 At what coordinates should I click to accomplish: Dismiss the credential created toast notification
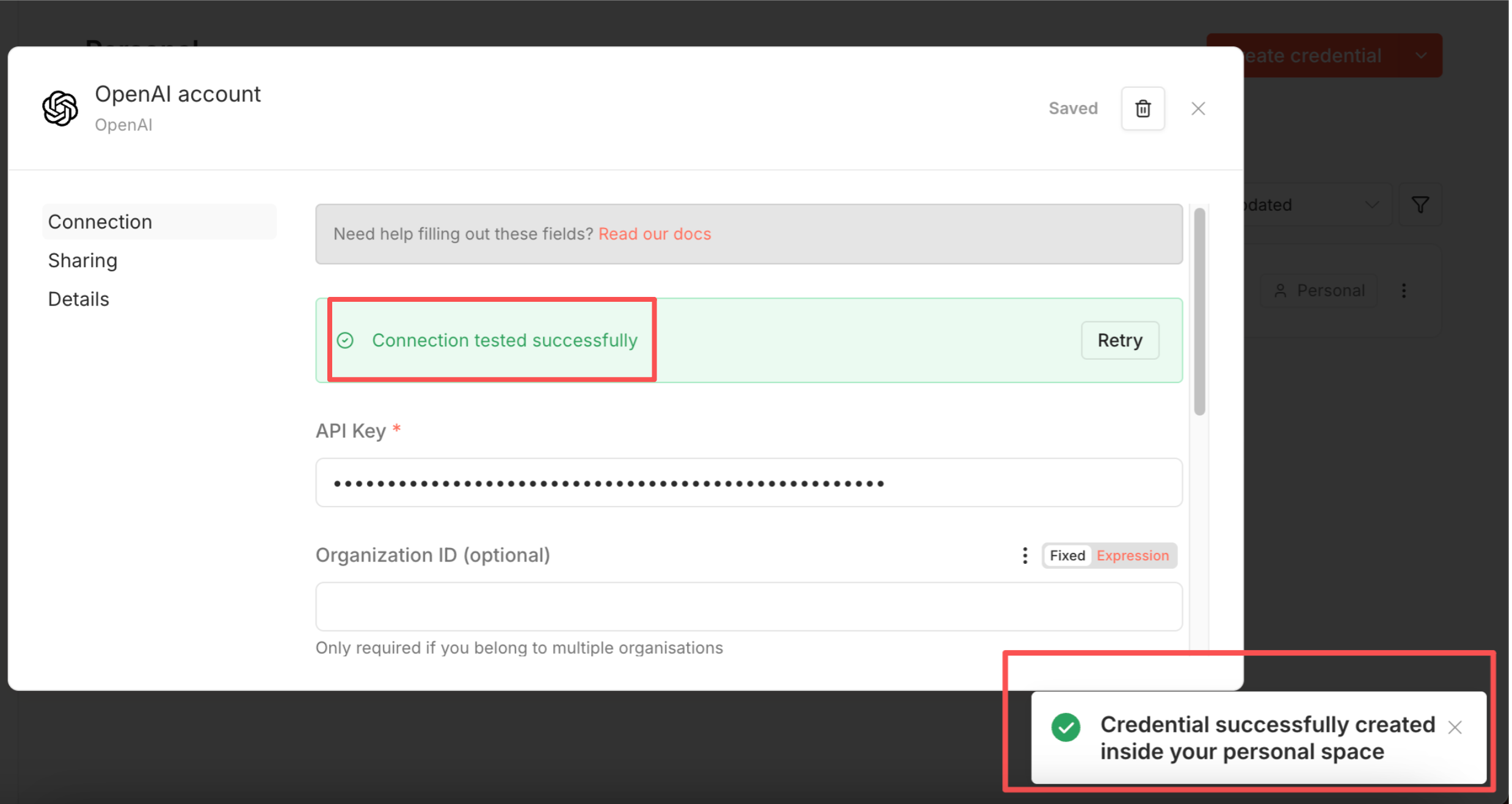click(1456, 728)
